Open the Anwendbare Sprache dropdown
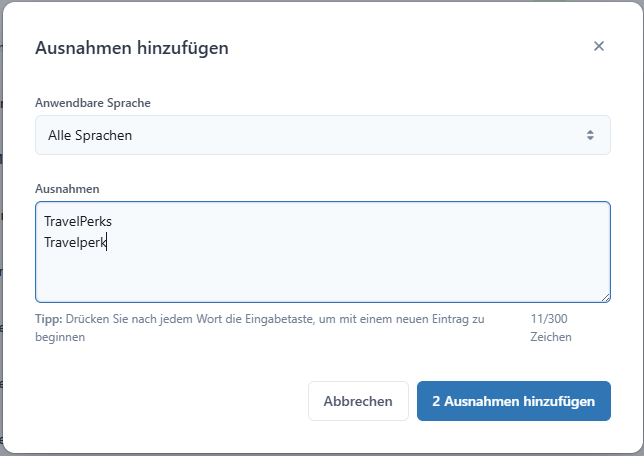Image resolution: width=644 pixels, height=456 pixels. pos(323,135)
